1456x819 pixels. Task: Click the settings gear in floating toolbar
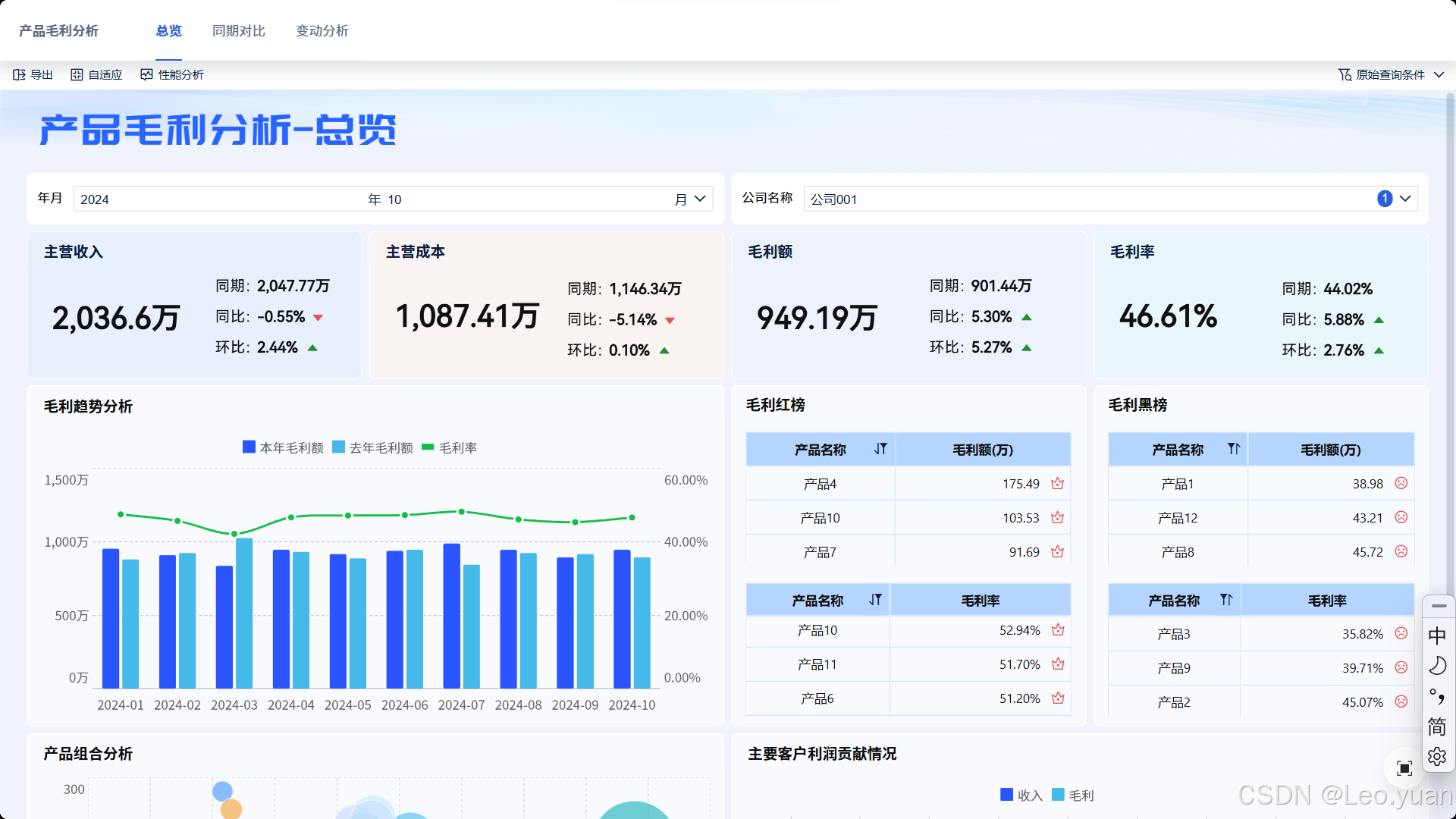click(1437, 757)
